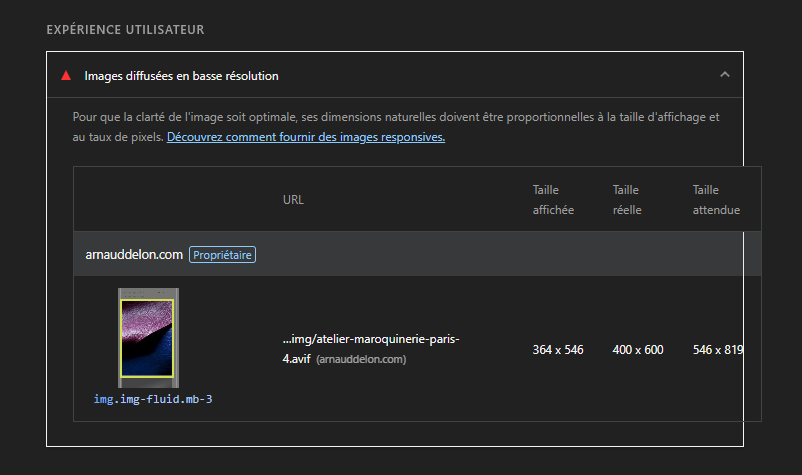Click the red warning triangle icon

[x=66, y=75]
